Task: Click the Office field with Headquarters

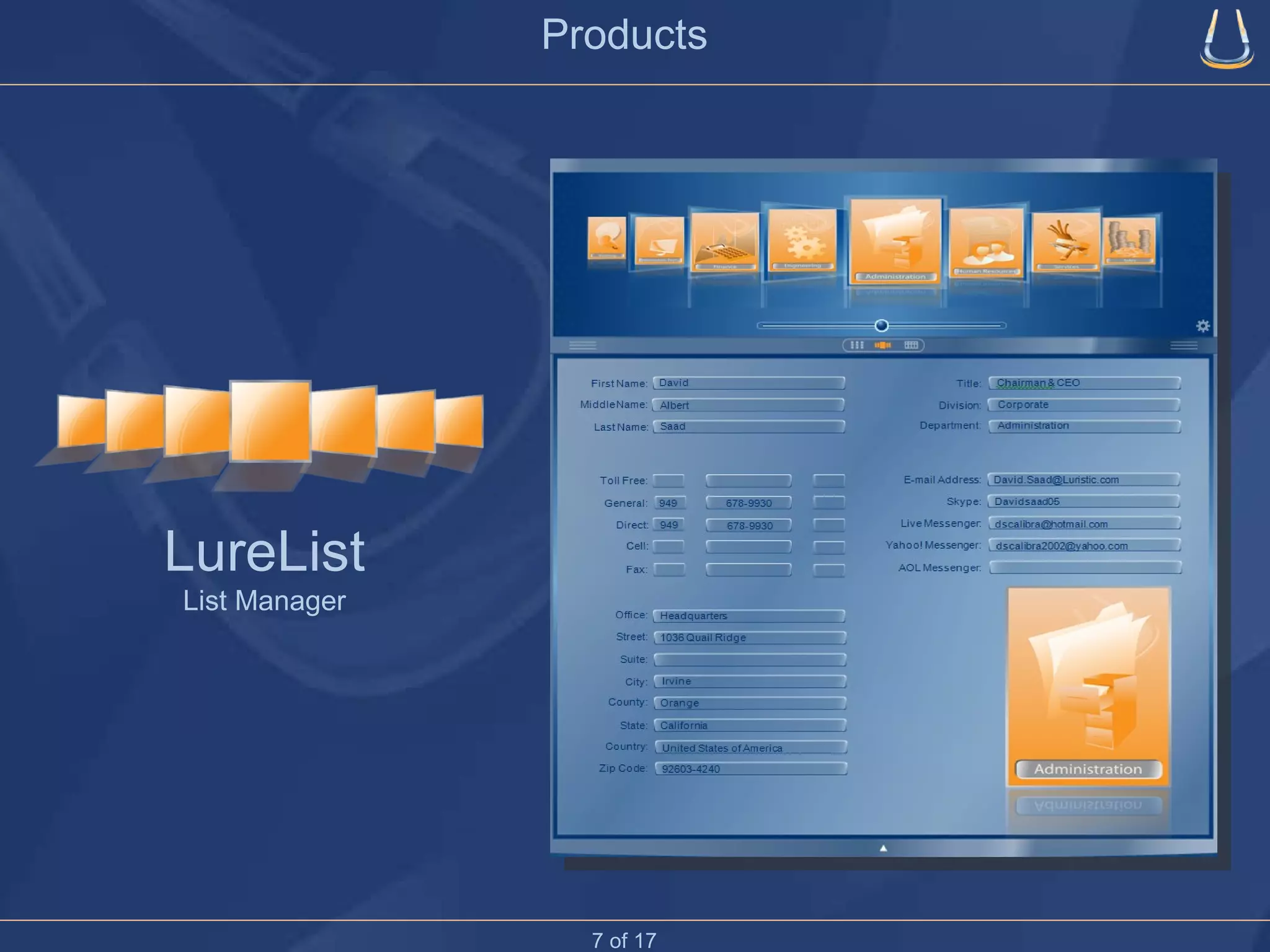Action: tap(749, 616)
